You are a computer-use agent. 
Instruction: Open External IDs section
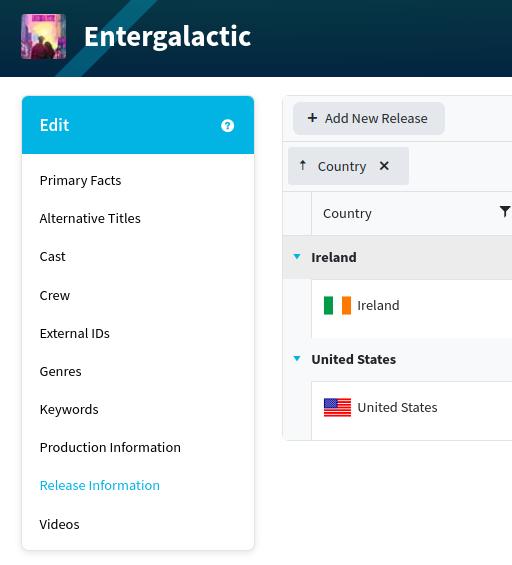pos(75,333)
